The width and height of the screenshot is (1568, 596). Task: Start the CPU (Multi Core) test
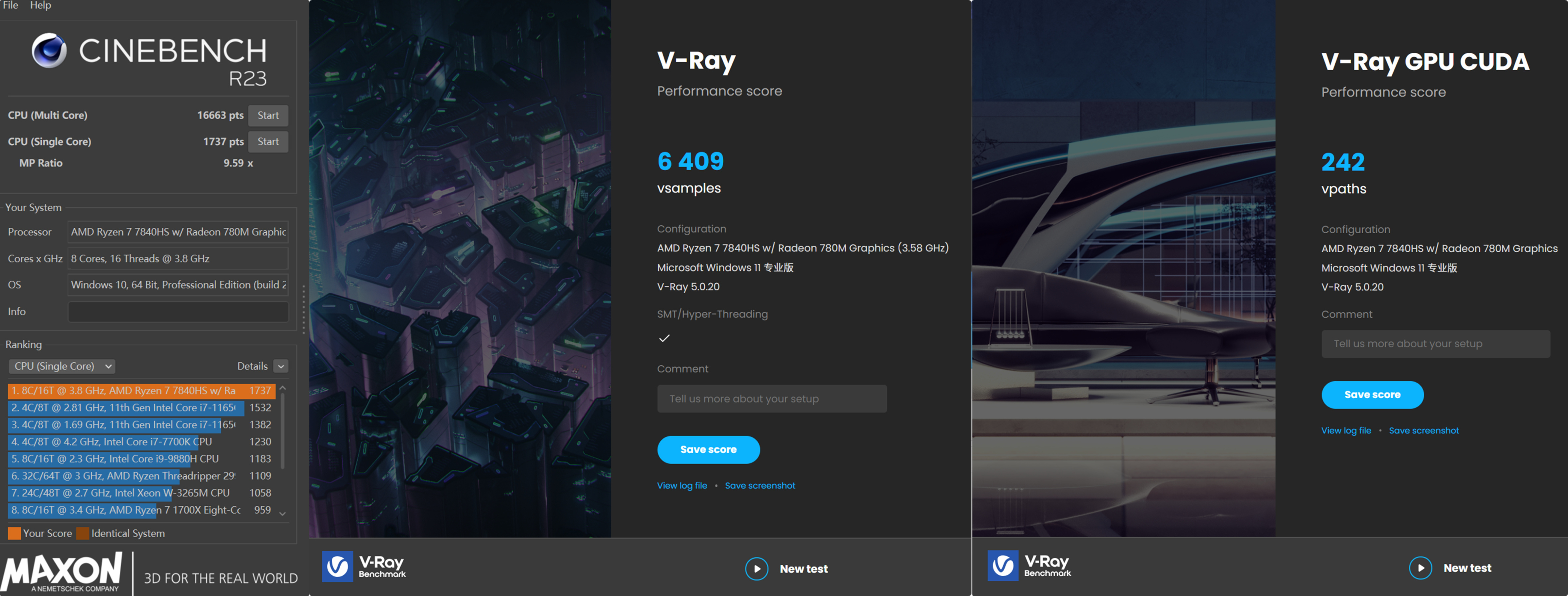point(268,115)
